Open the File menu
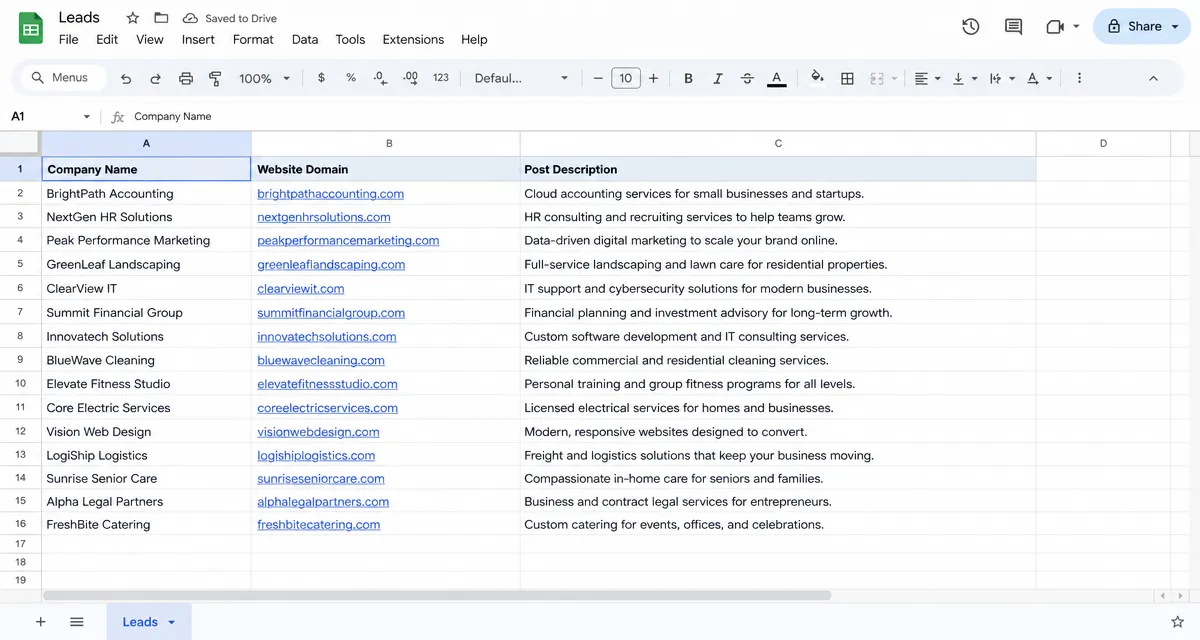The width and height of the screenshot is (1200, 640). (68, 40)
